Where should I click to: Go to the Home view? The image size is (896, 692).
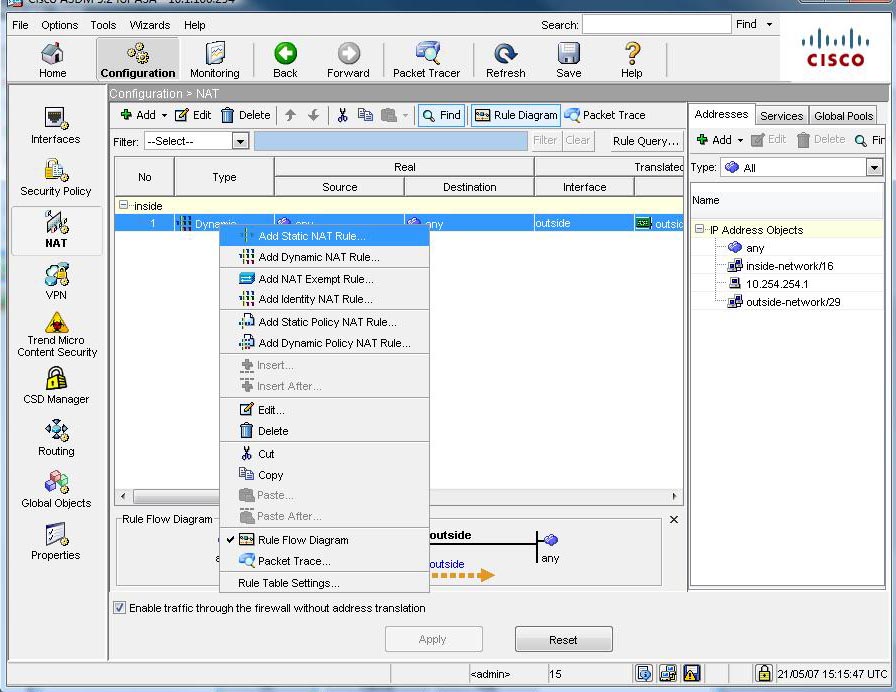click(x=53, y=60)
